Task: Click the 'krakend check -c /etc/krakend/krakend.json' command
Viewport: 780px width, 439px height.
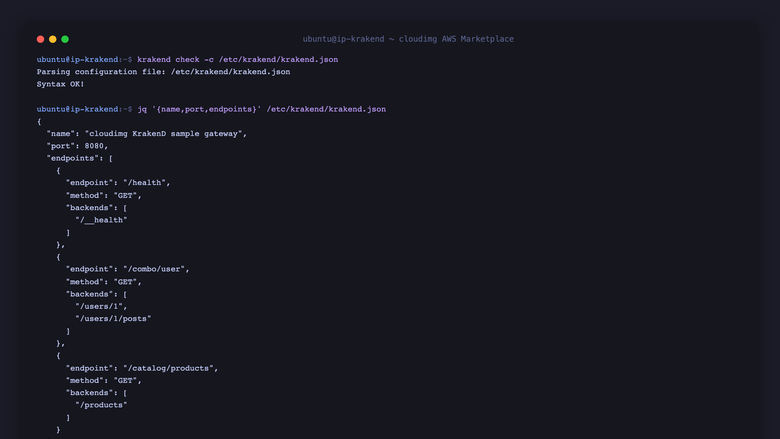Action: [237, 60]
